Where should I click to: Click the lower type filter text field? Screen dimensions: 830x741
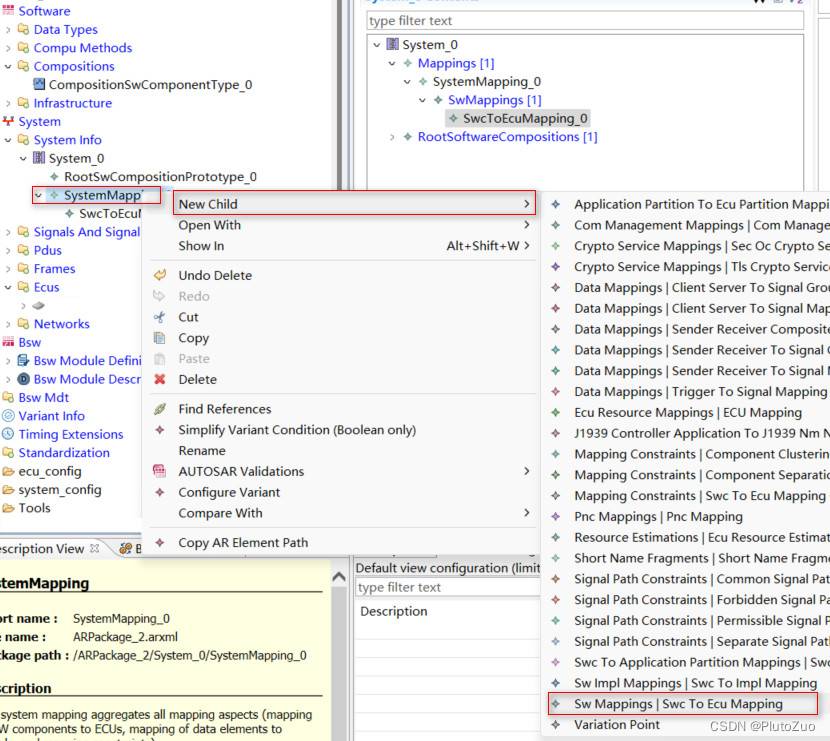click(x=447, y=588)
